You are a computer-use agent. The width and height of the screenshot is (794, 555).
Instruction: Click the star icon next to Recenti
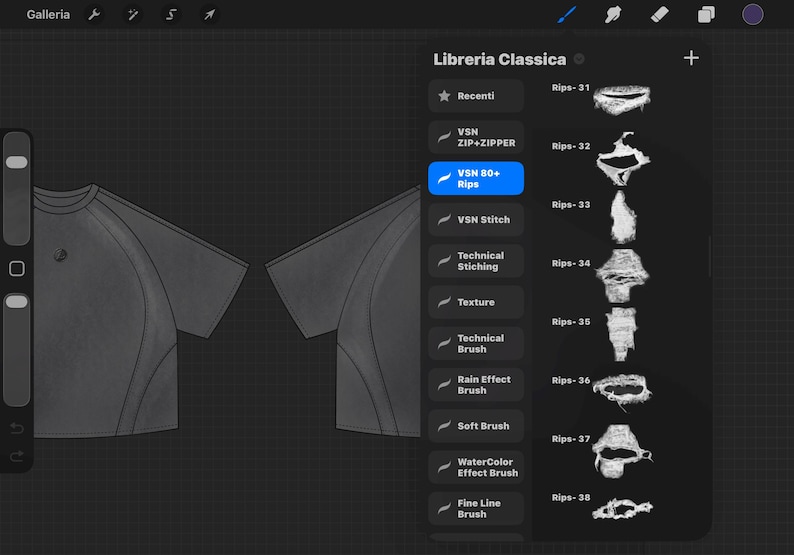tap(444, 96)
